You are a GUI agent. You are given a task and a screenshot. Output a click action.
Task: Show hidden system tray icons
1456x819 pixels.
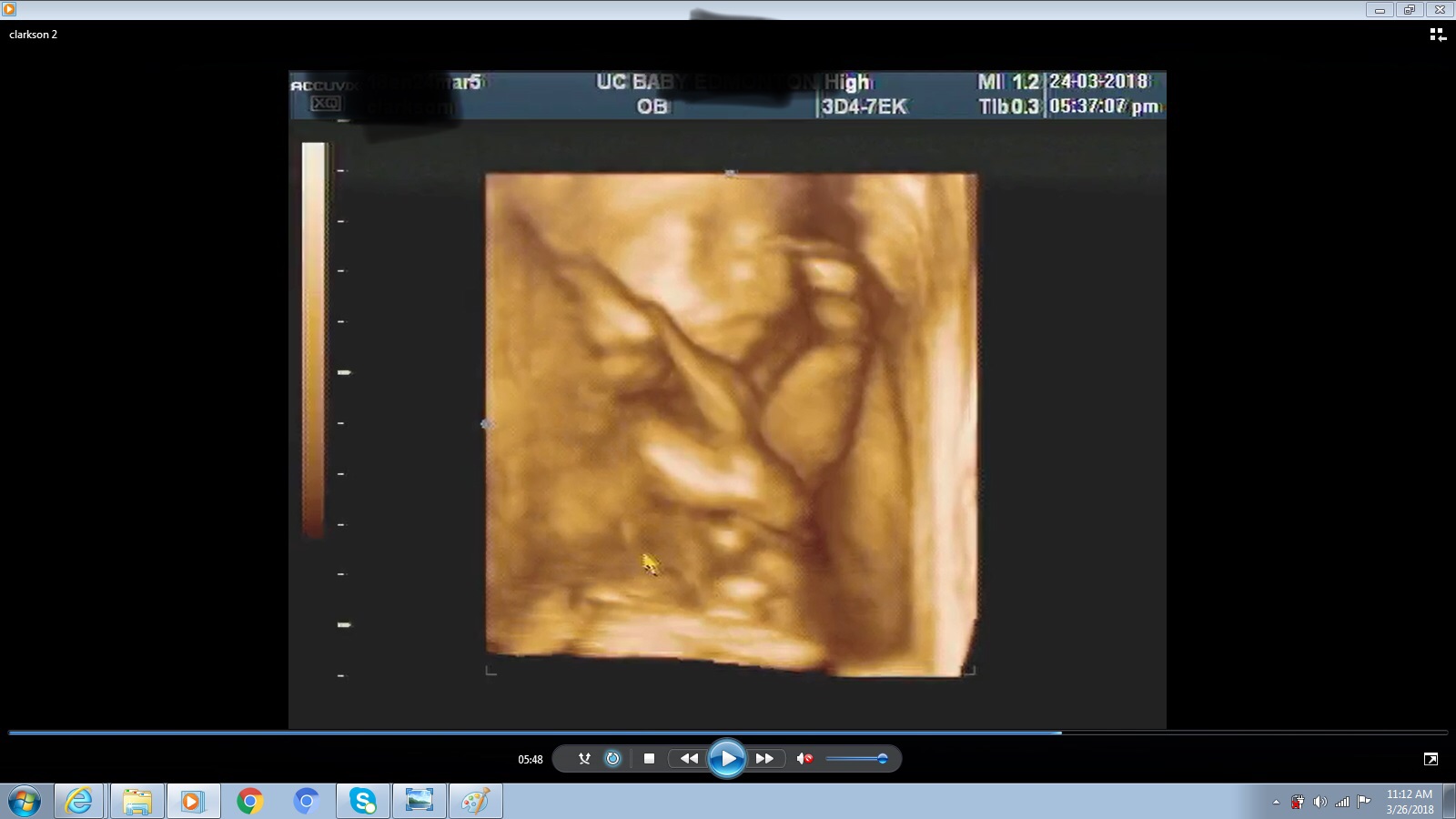(x=1276, y=802)
